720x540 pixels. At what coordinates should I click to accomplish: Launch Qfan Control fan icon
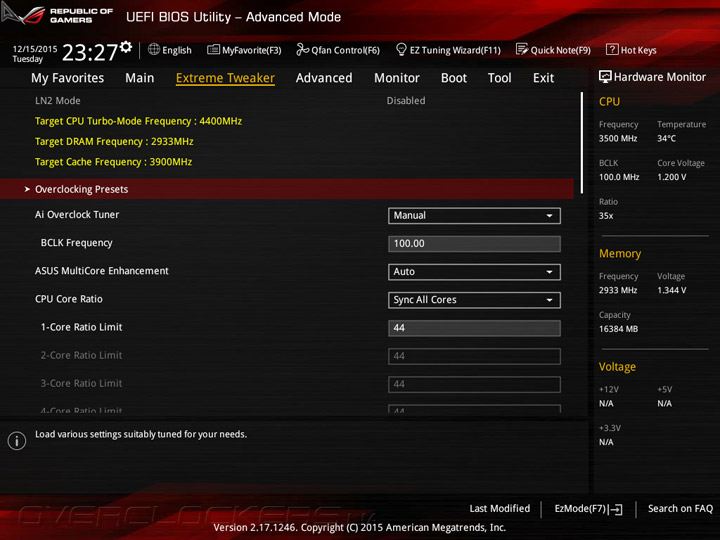[302, 49]
